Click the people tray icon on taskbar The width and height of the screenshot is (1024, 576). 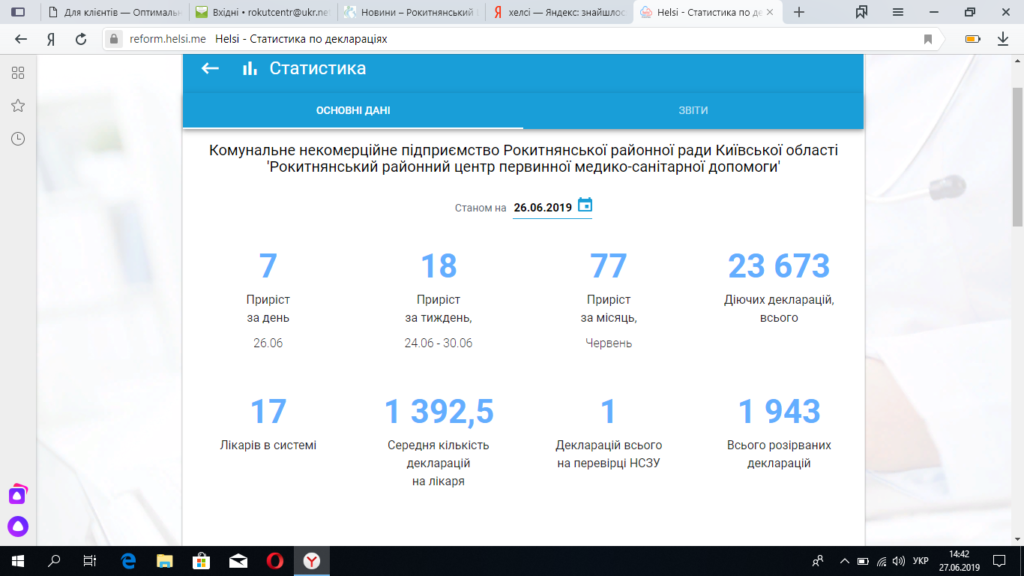(x=818, y=561)
